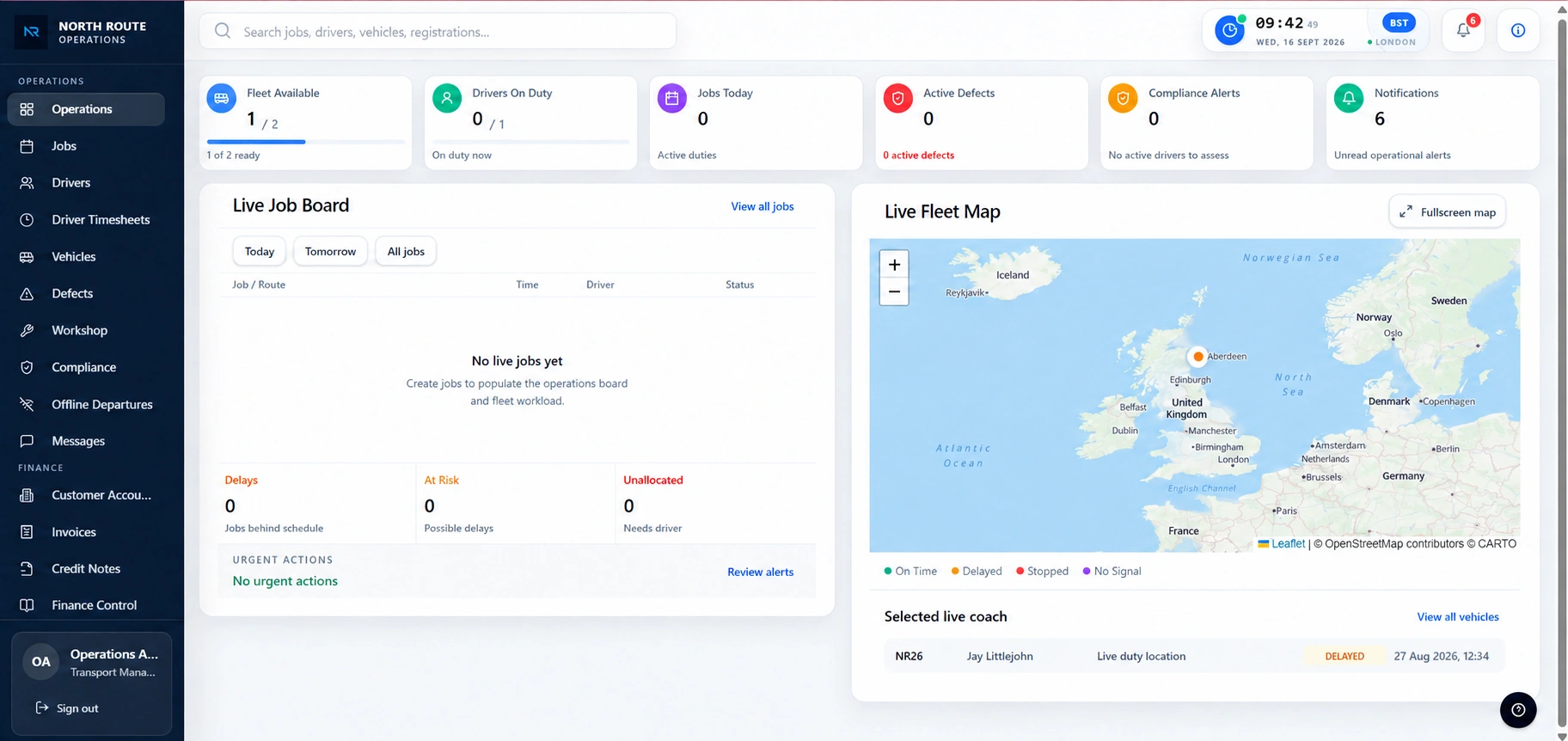Zoom in on the fleet map

(894, 265)
